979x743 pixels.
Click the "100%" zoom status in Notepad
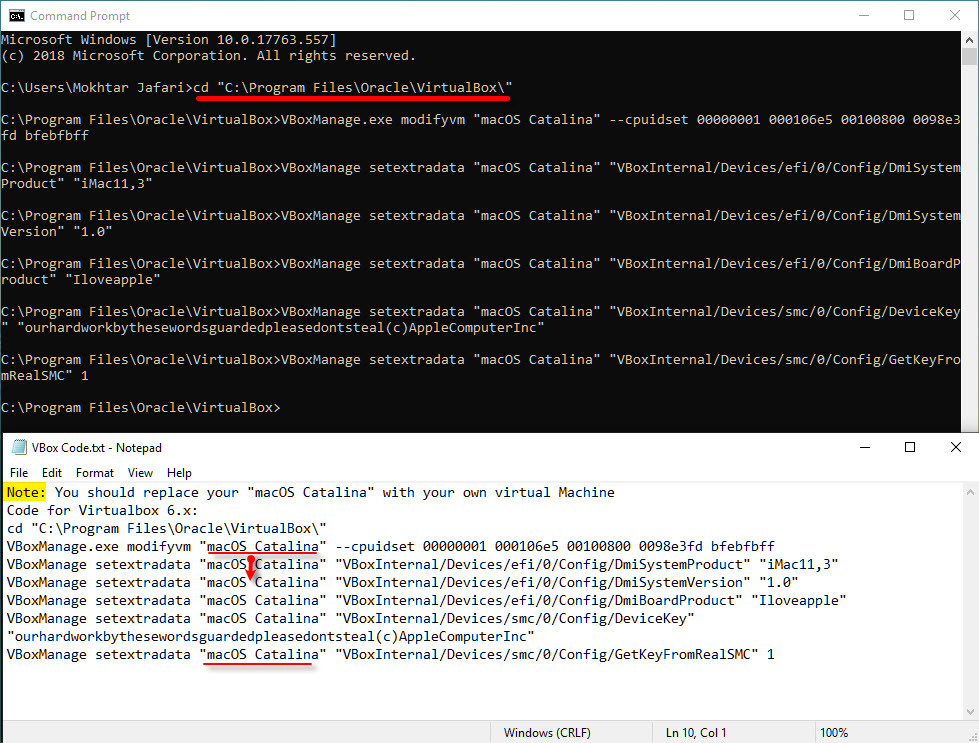click(x=834, y=732)
